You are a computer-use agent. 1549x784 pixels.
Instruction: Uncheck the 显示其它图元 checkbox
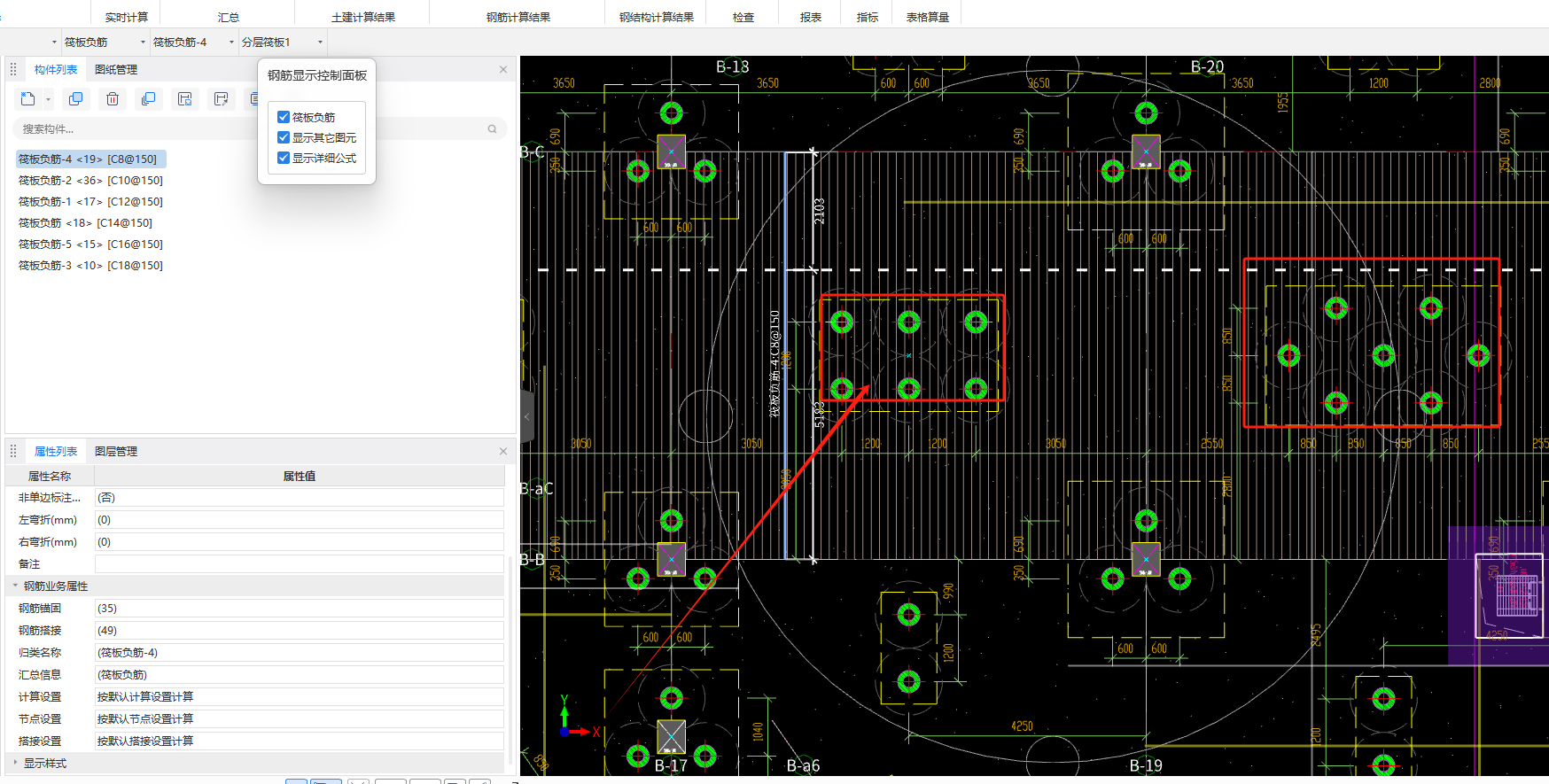point(284,137)
